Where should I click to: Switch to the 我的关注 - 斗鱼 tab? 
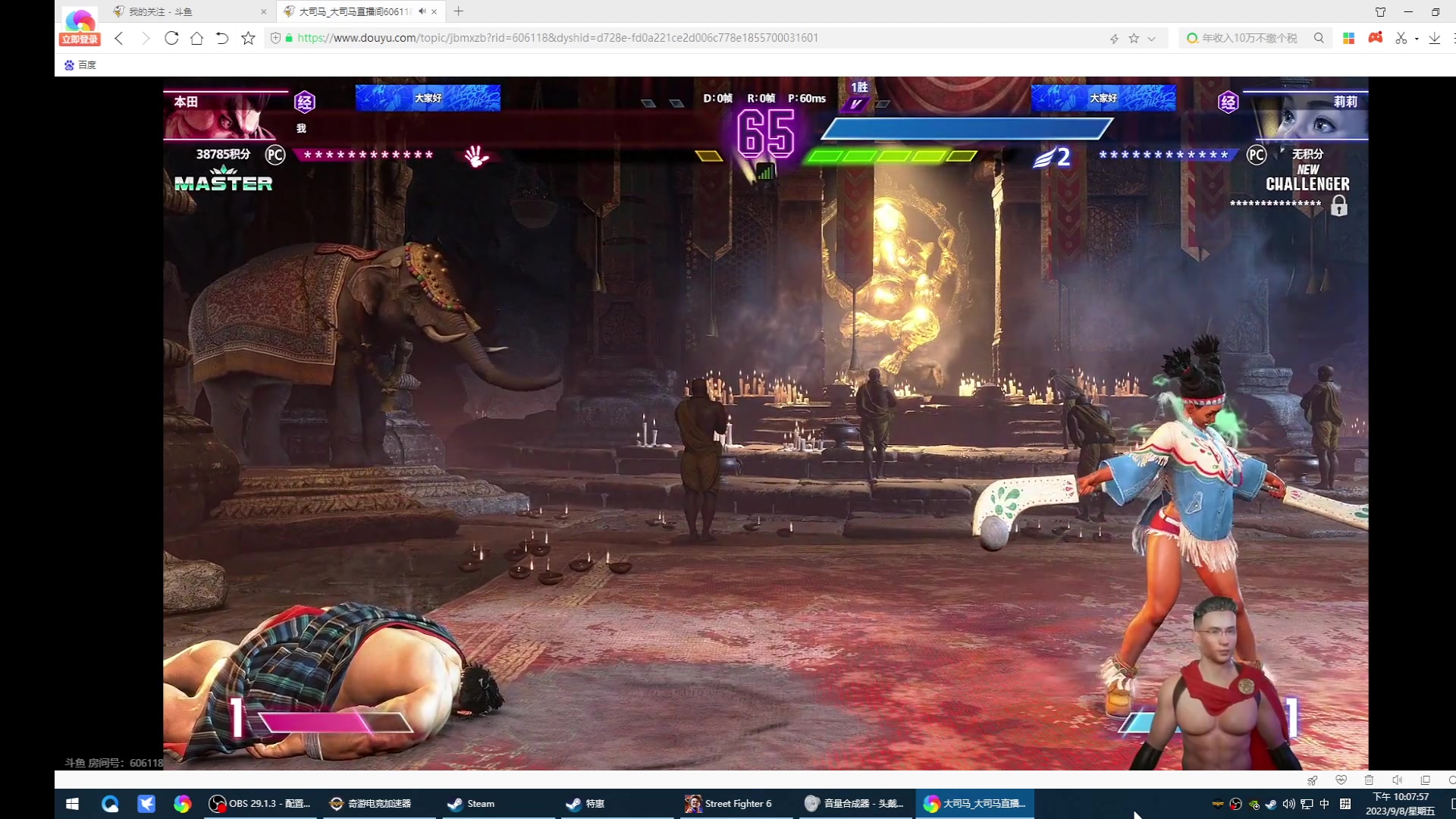(190, 11)
